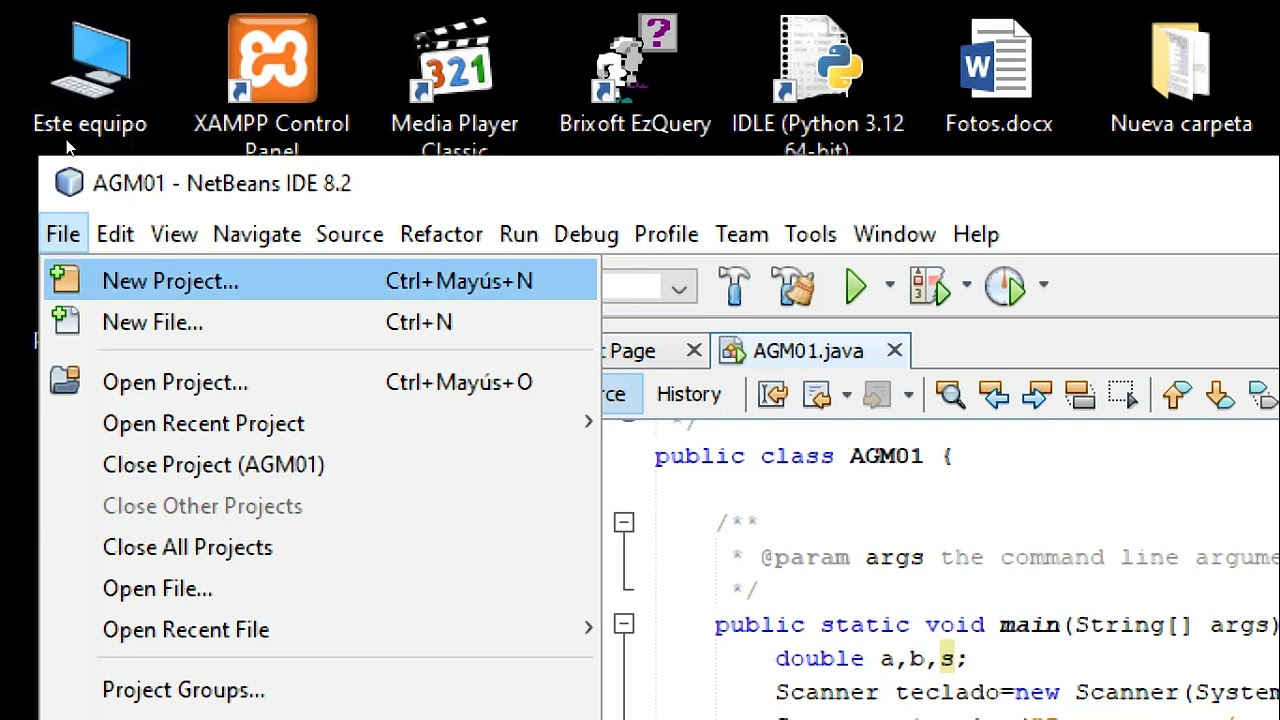Image resolution: width=1280 pixels, height=720 pixels.
Task: Open the Forward navigation history dropdown arrow
Action: pos(908,395)
